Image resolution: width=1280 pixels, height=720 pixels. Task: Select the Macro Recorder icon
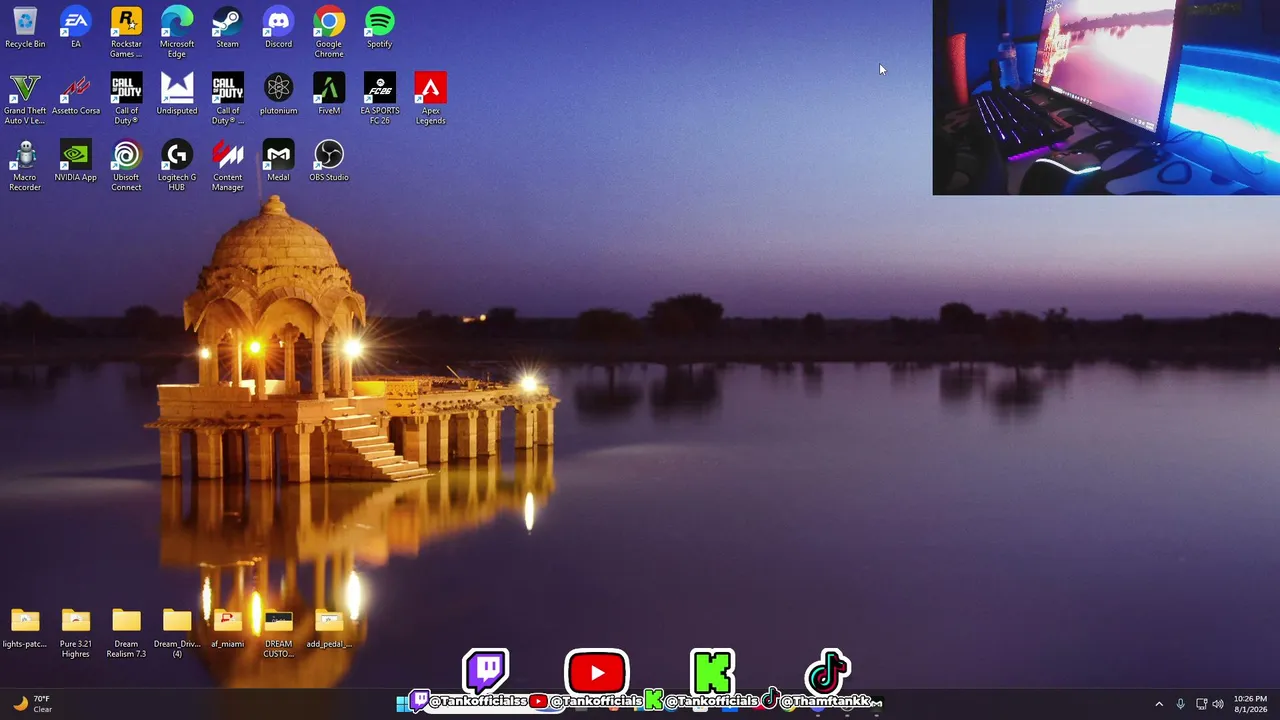25,165
